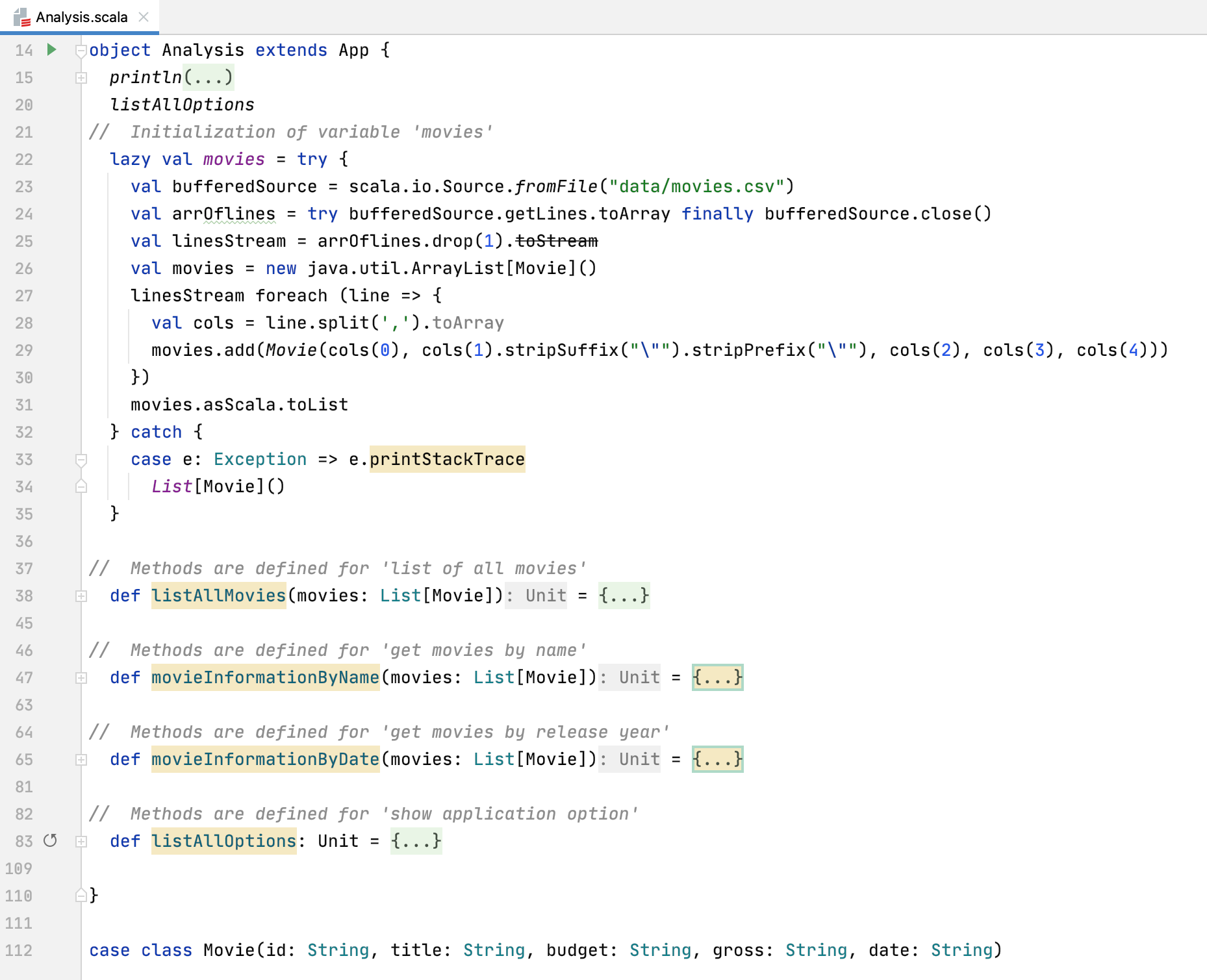Click the catch keyword on line 32
Image resolution: width=1207 pixels, height=980 pixels.
click(156, 432)
